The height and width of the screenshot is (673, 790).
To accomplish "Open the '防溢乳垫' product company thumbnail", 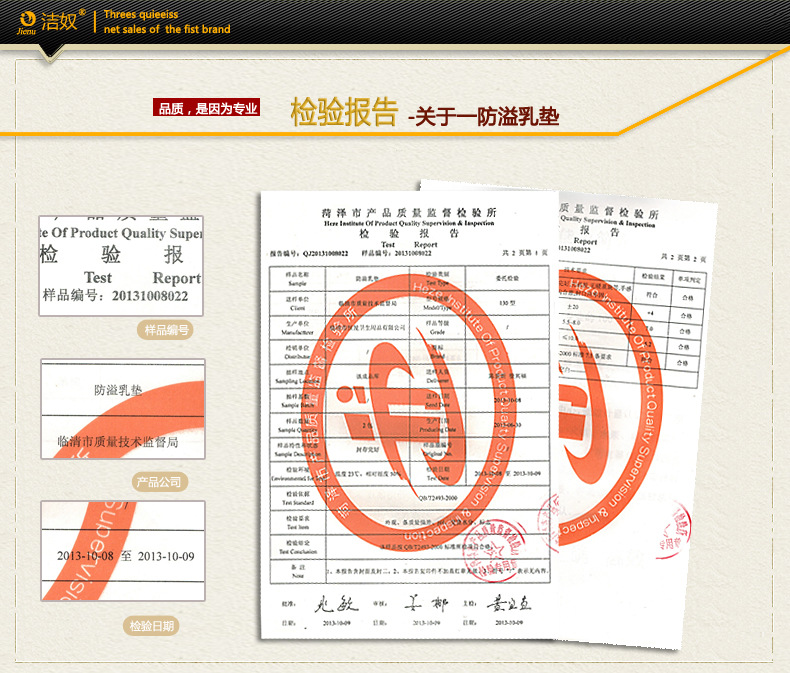I will coord(122,409).
